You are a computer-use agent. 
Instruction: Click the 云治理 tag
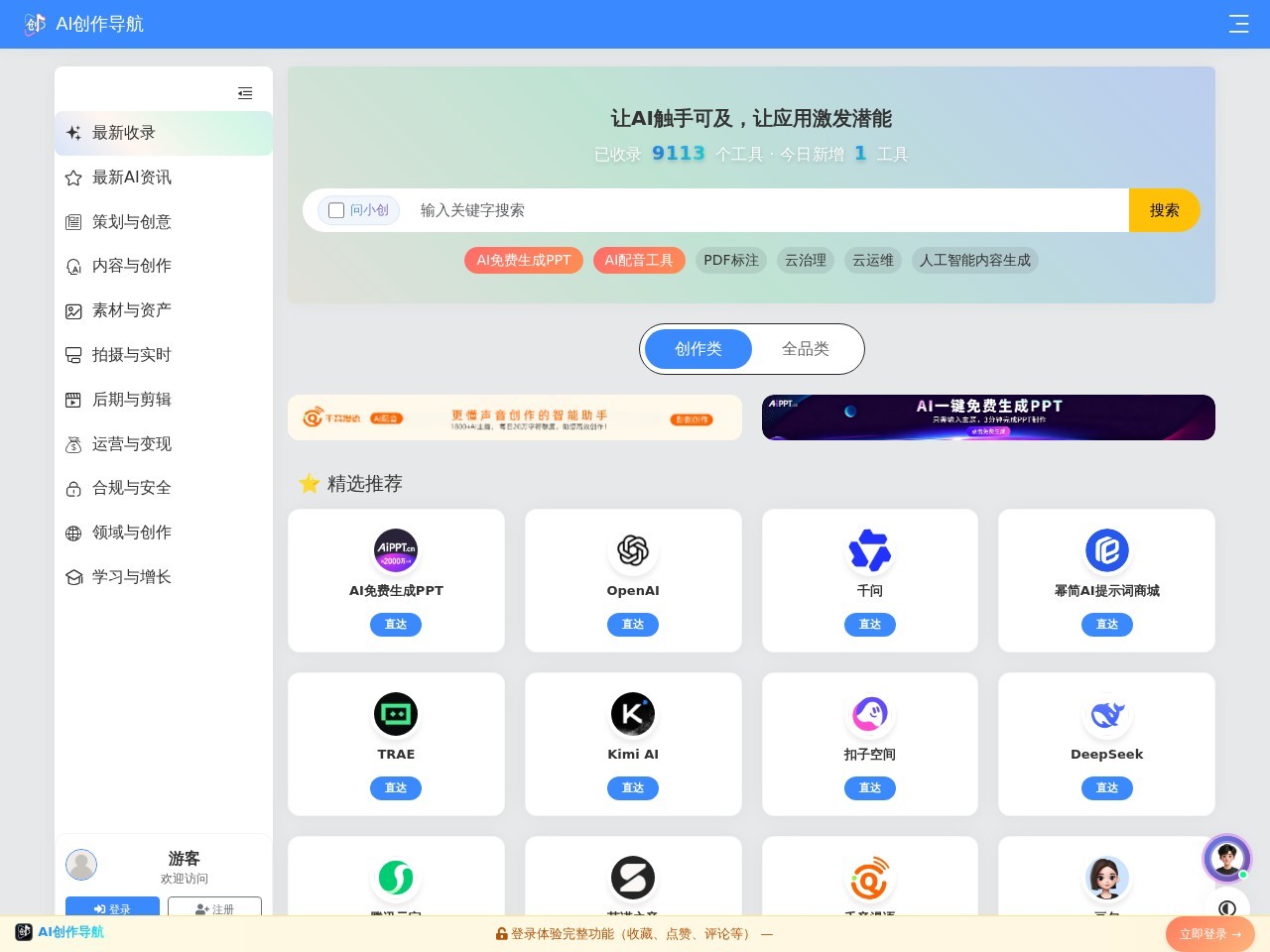click(806, 260)
